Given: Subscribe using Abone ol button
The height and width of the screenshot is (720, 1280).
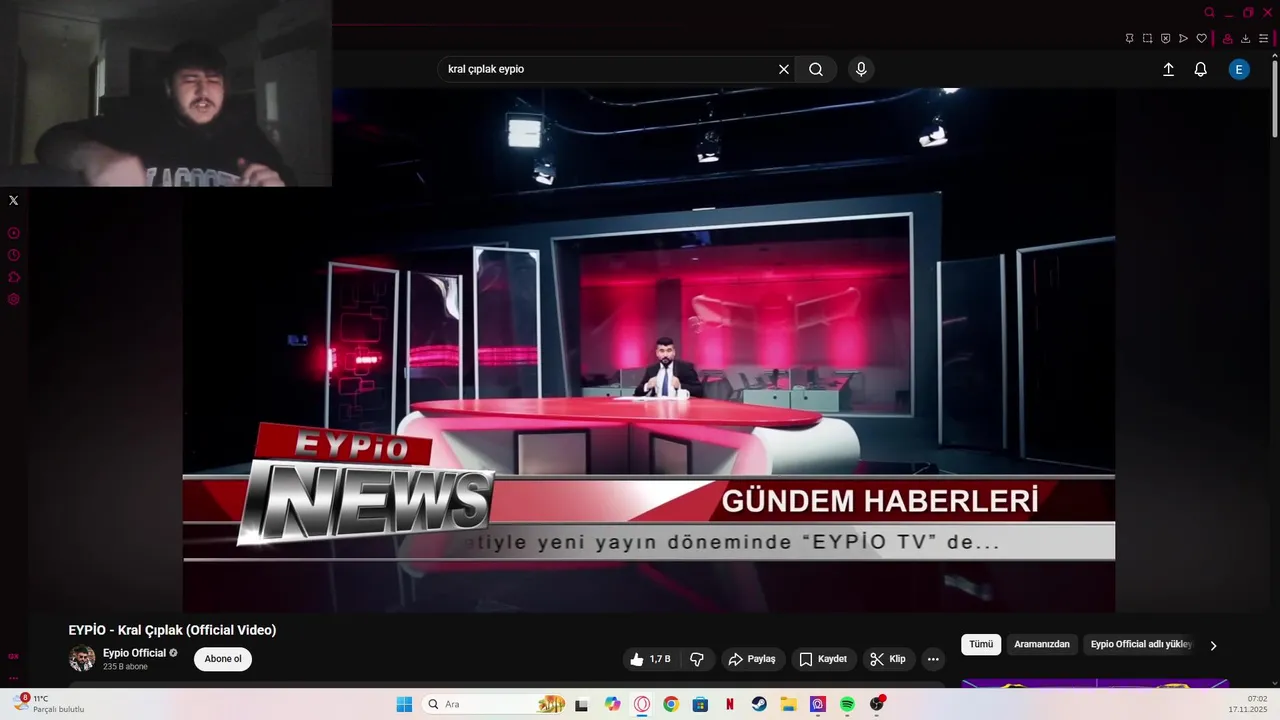Looking at the screenshot, I should [x=223, y=659].
